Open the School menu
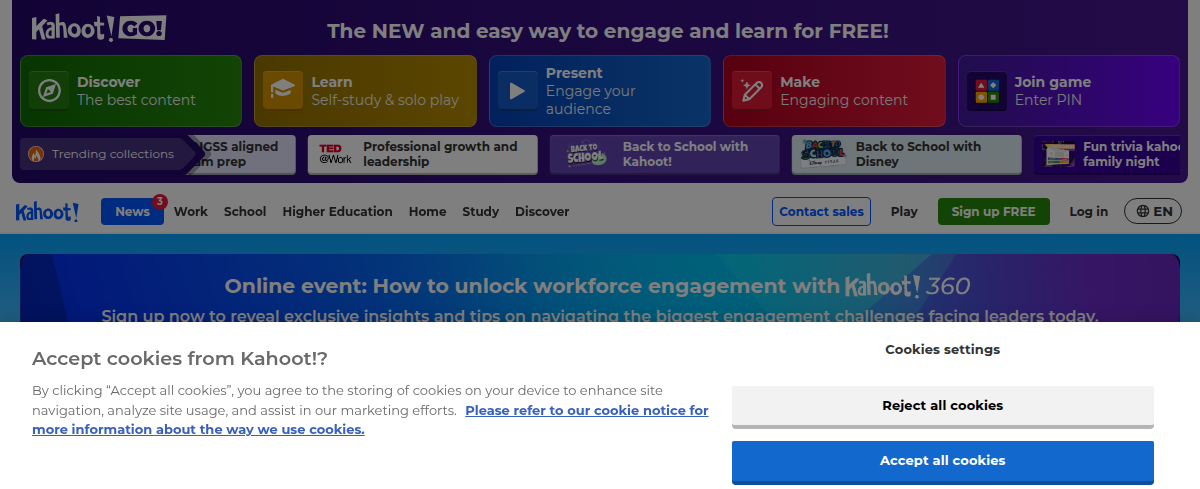Viewport: 1200px width, 489px height. (x=245, y=212)
